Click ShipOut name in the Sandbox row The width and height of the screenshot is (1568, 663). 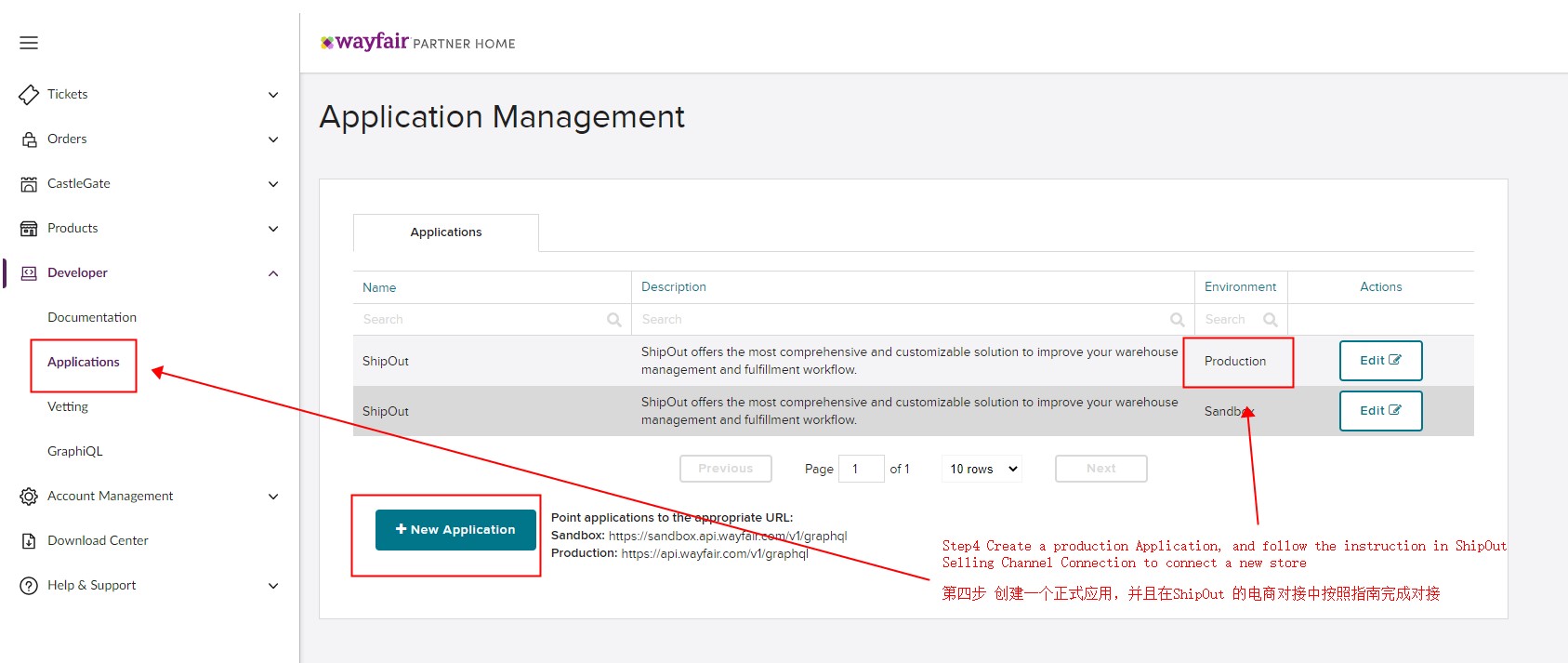(386, 411)
